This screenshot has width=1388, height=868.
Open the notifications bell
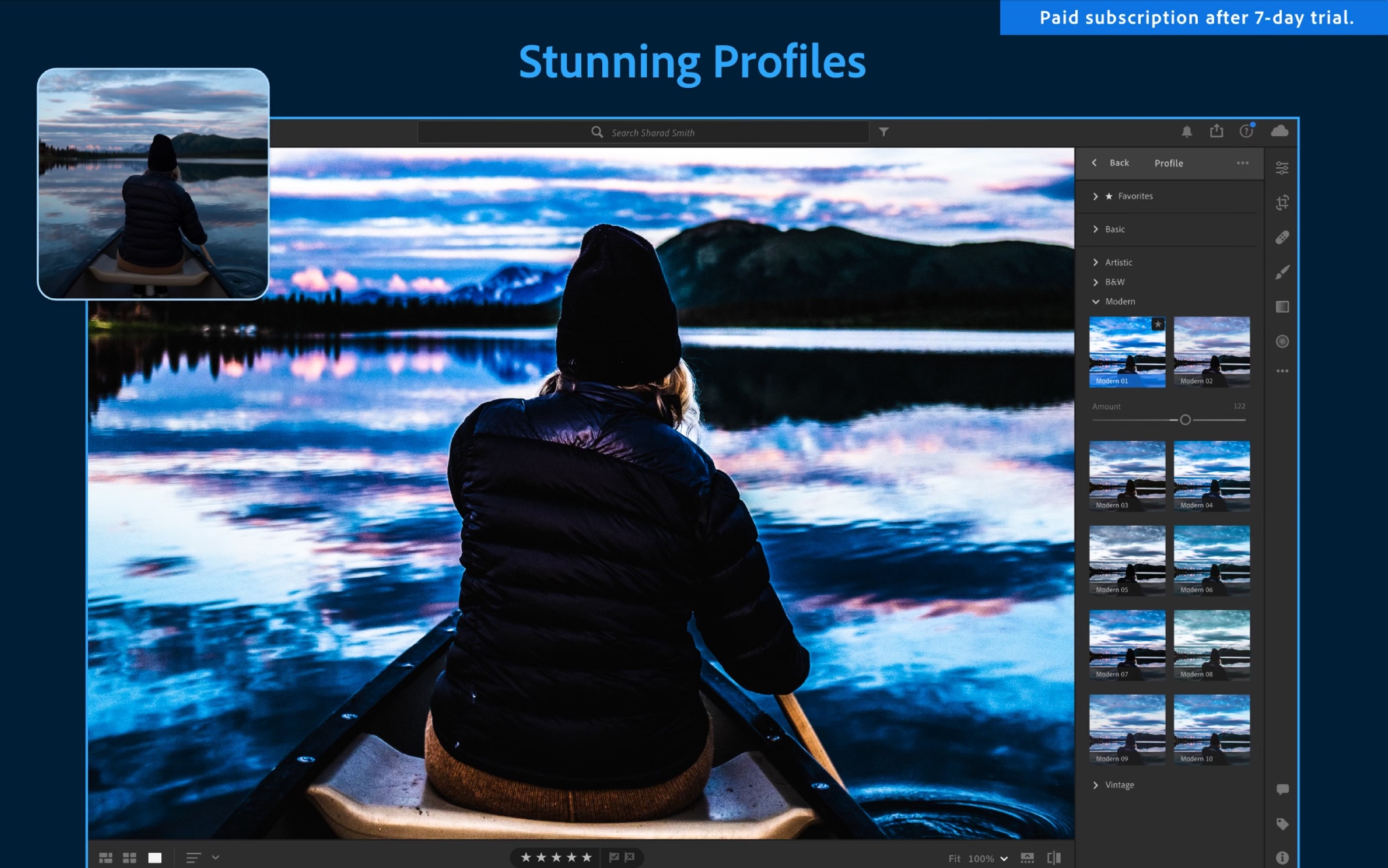pos(1187,132)
